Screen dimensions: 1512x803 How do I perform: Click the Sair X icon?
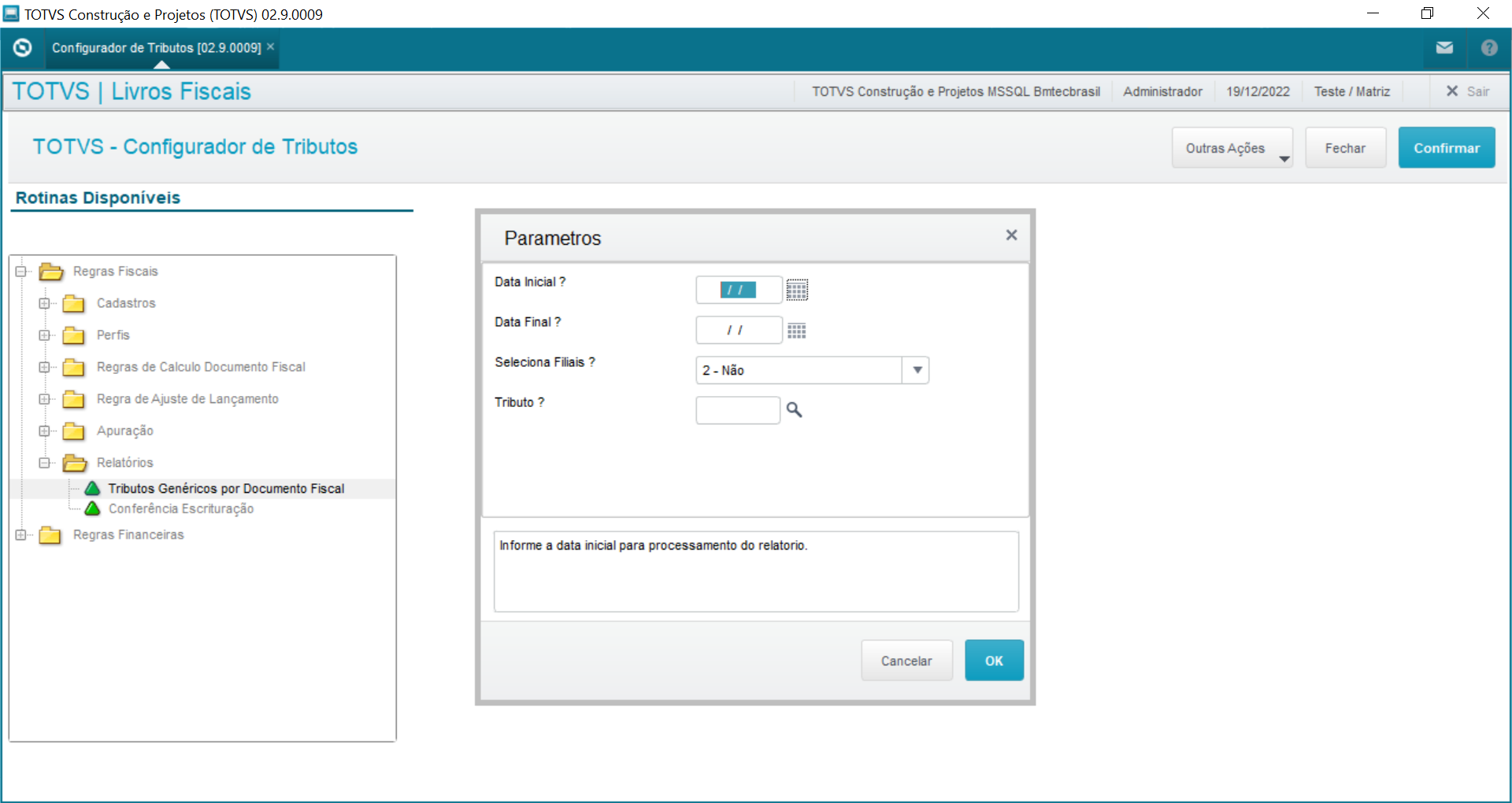pyautogui.click(x=1452, y=91)
